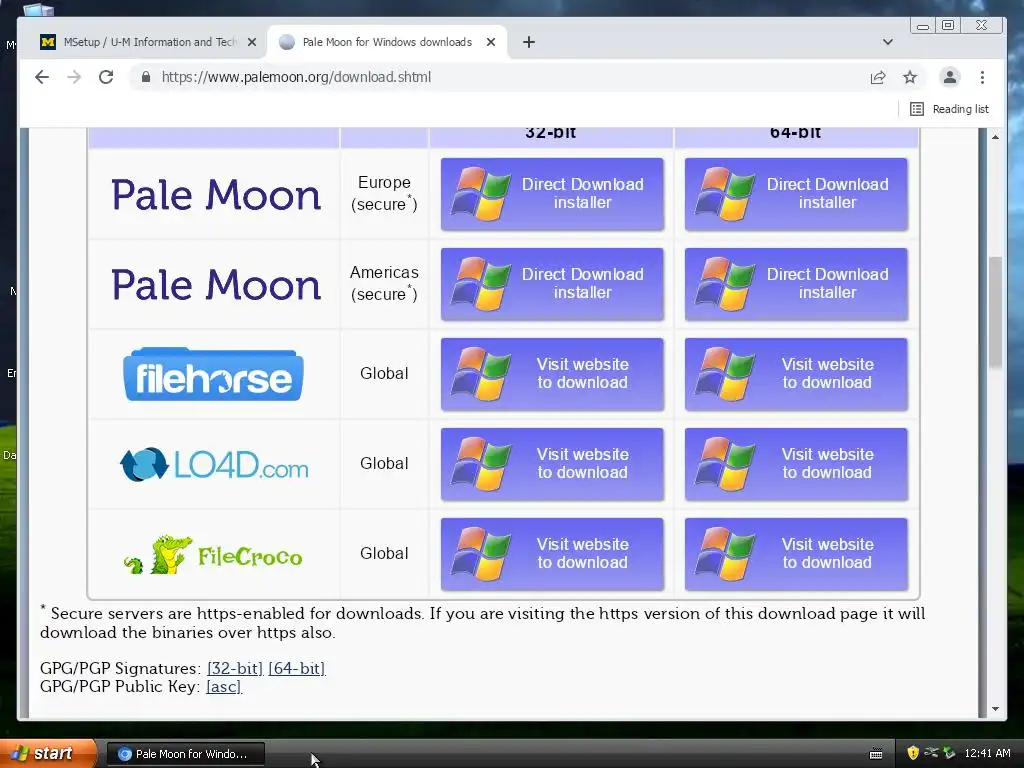Close the Pale Moon downloads tab
The width and height of the screenshot is (1024, 768).
[x=491, y=42]
